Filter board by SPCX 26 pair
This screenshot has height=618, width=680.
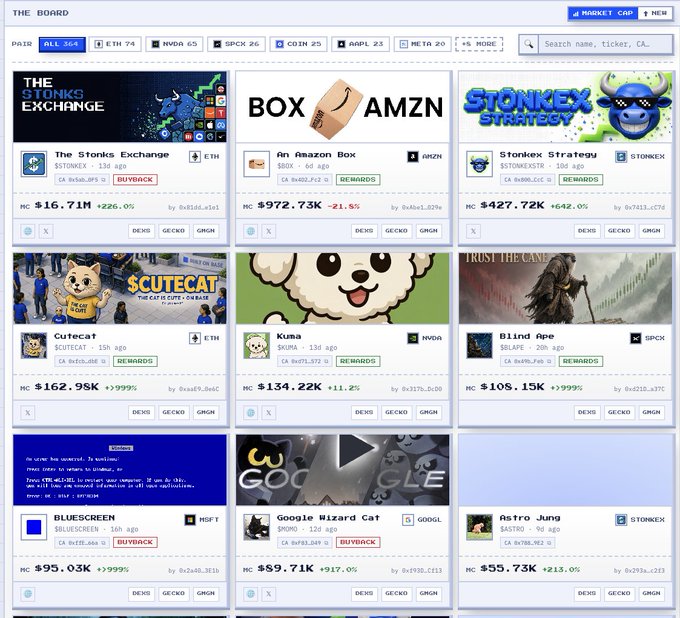pos(236,44)
